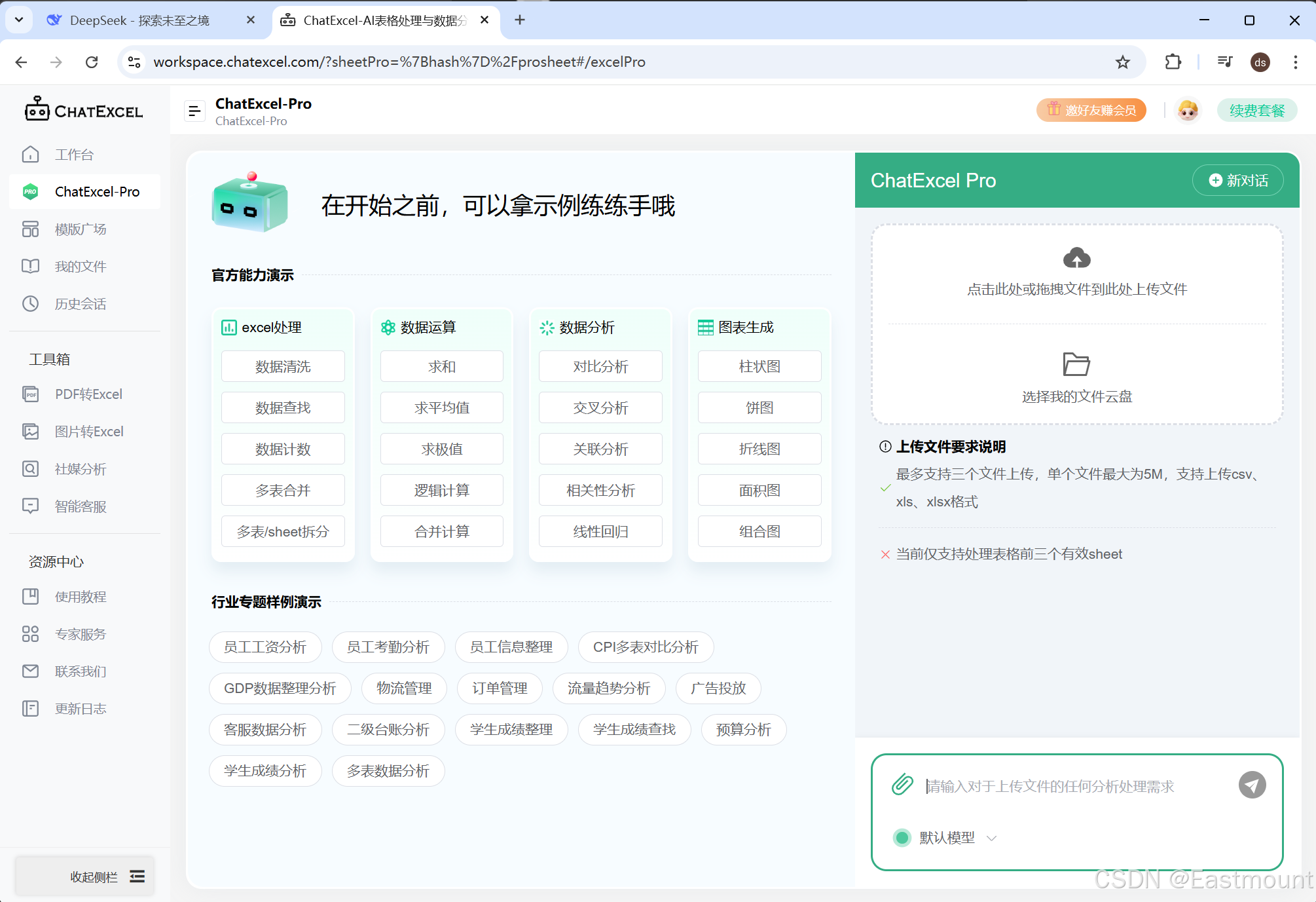Screen dimensions: 1316x902
Task: Click the 新对话 new chat button
Action: coord(1237,180)
